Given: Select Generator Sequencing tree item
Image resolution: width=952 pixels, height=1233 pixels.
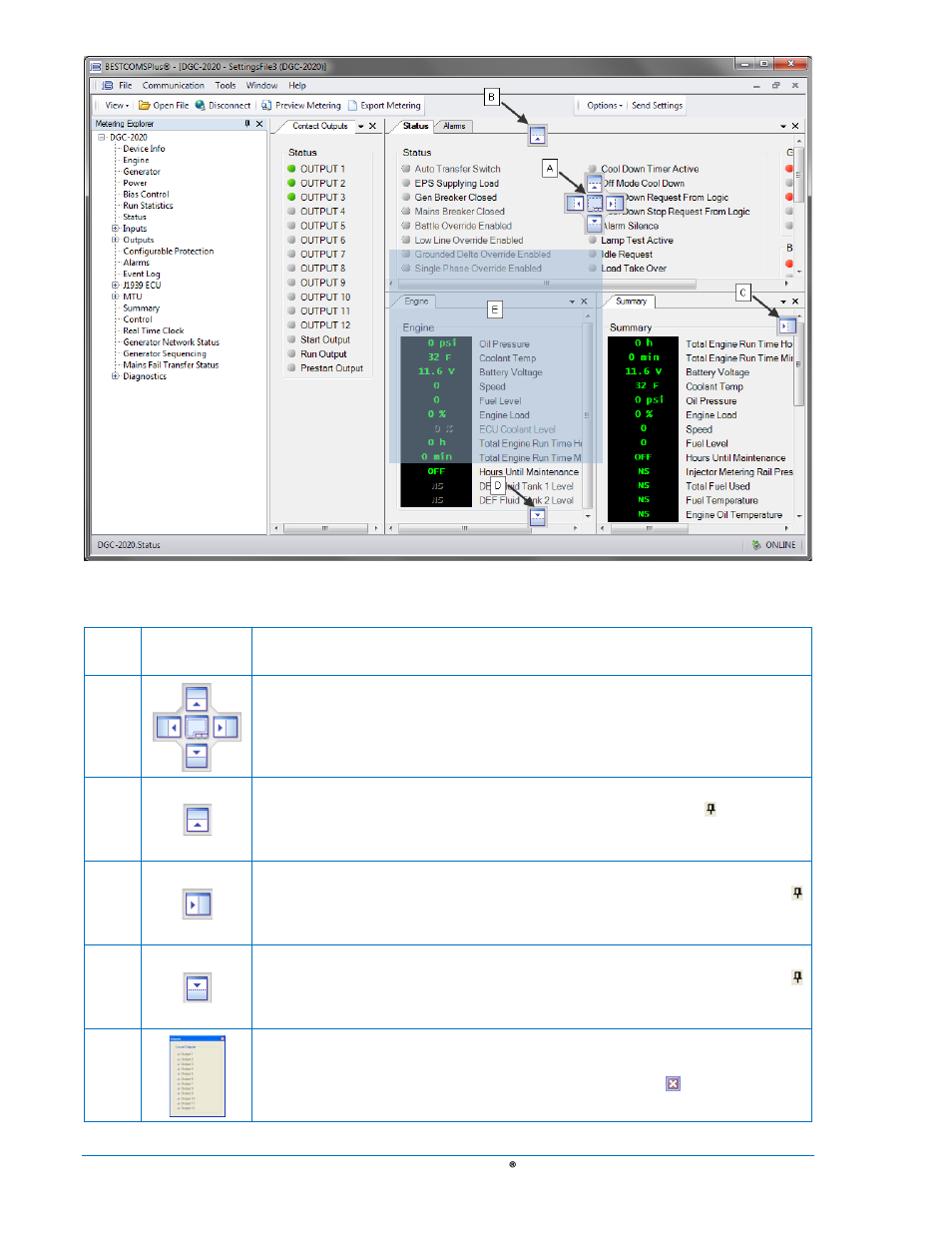Looking at the screenshot, I should [165, 353].
